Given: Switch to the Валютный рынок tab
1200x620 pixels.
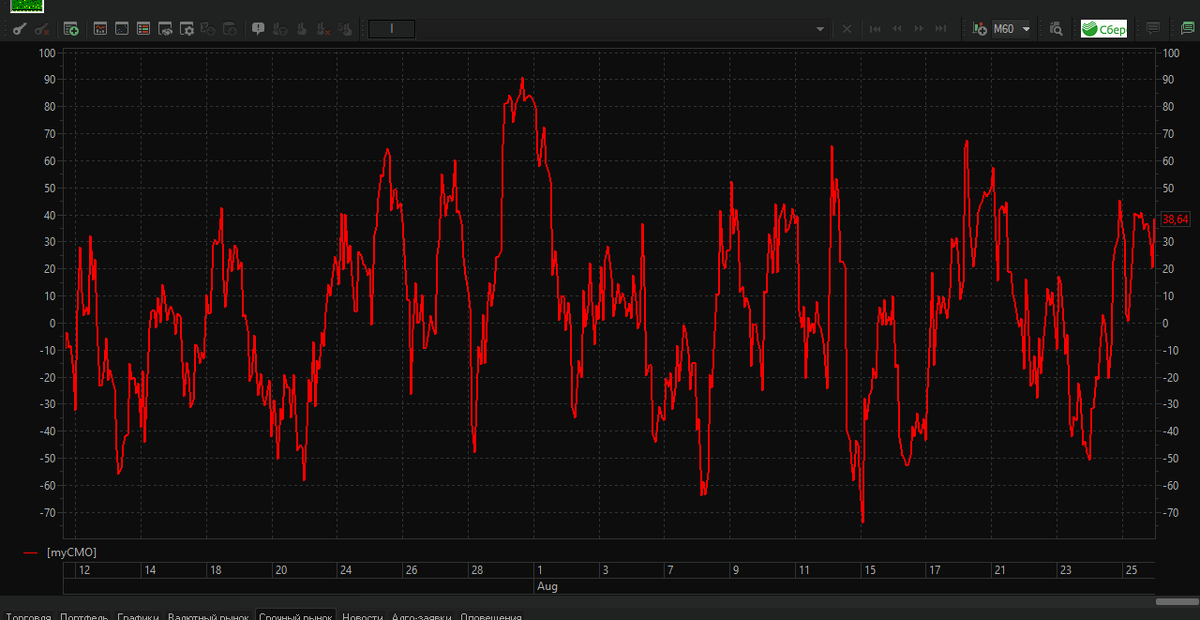Looking at the screenshot, I should (208, 616).
